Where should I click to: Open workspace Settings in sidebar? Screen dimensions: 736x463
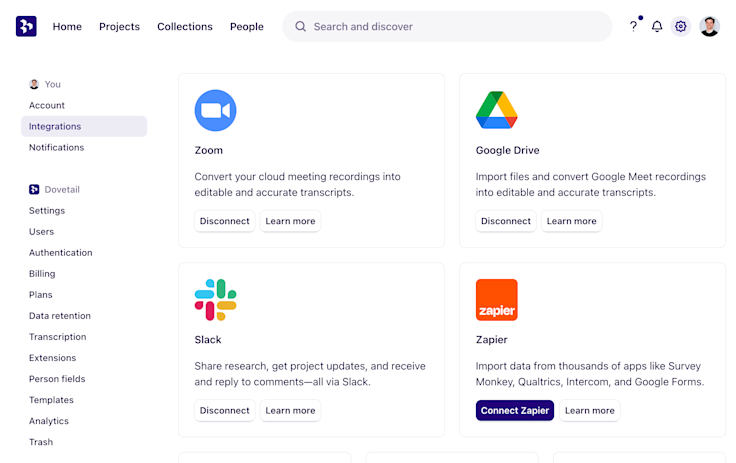pyautogui.click(x=47, y=210)
